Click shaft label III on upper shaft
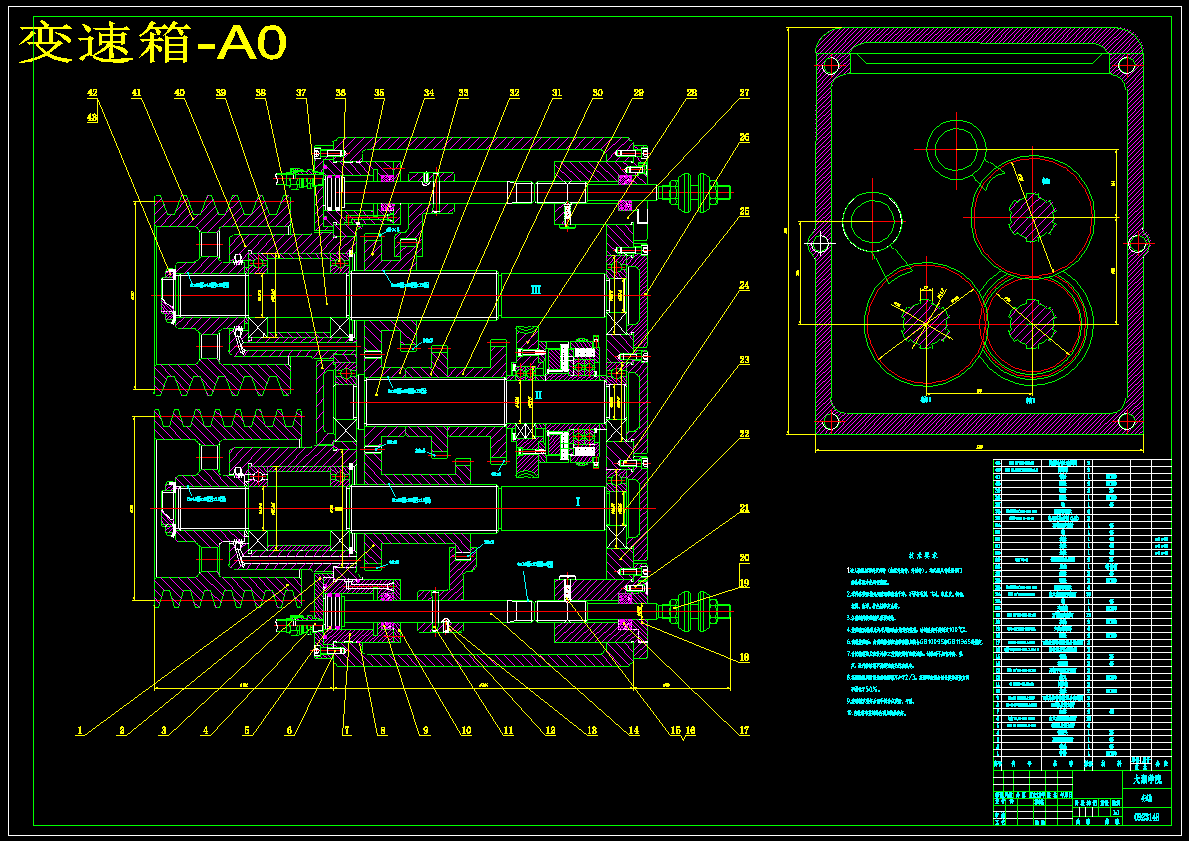This screenshot has height=841, width=1189. [x=535, y=289]
